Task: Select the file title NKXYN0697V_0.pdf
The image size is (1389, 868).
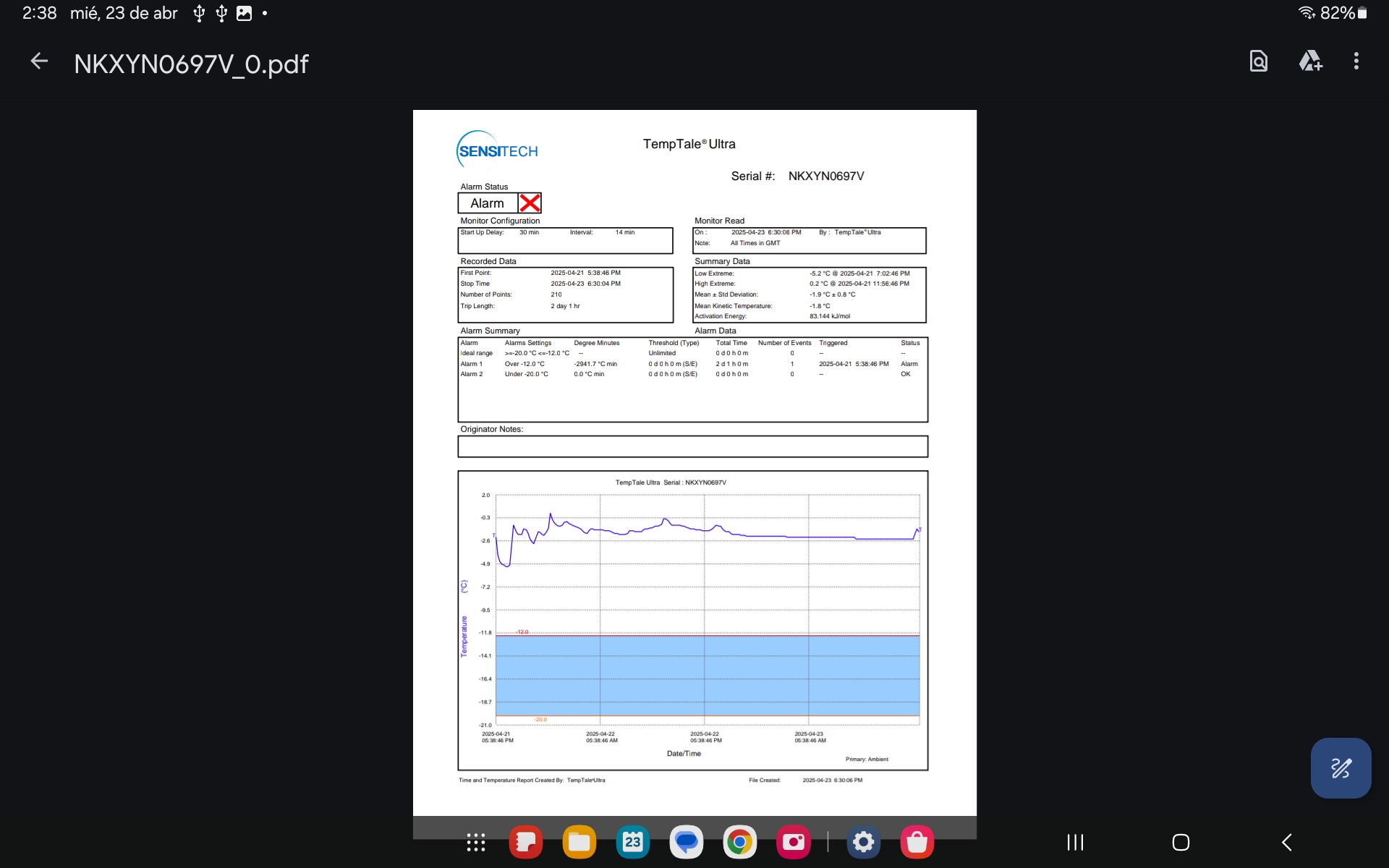Action: 191,64
